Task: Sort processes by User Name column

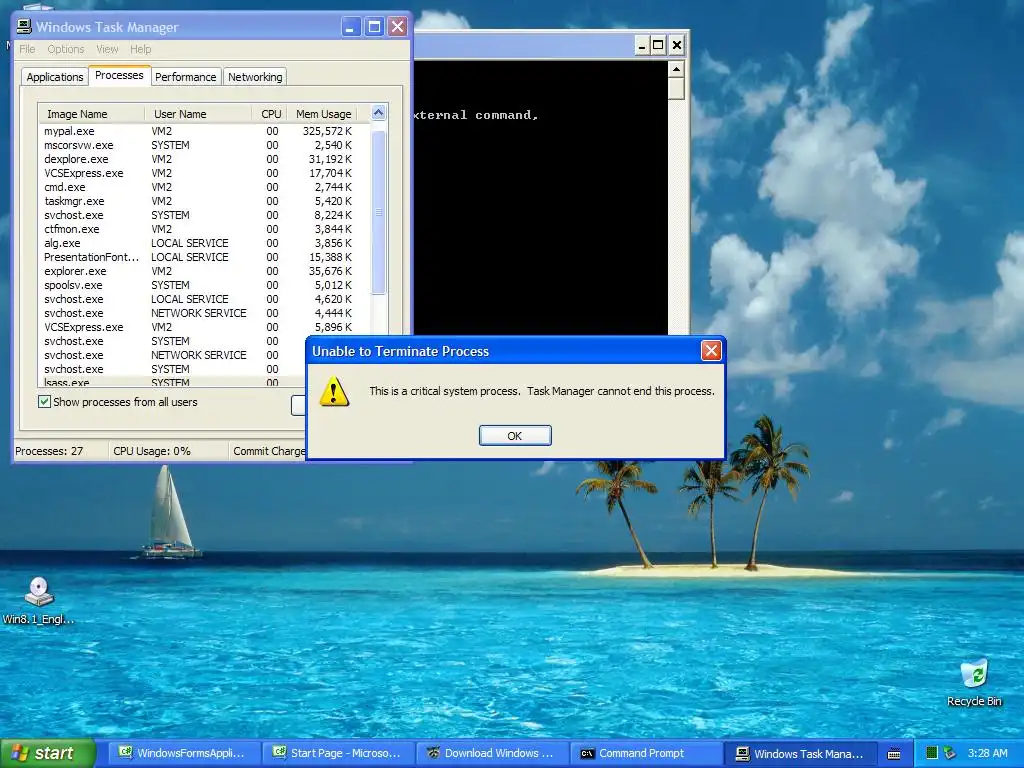Action: 198,114
